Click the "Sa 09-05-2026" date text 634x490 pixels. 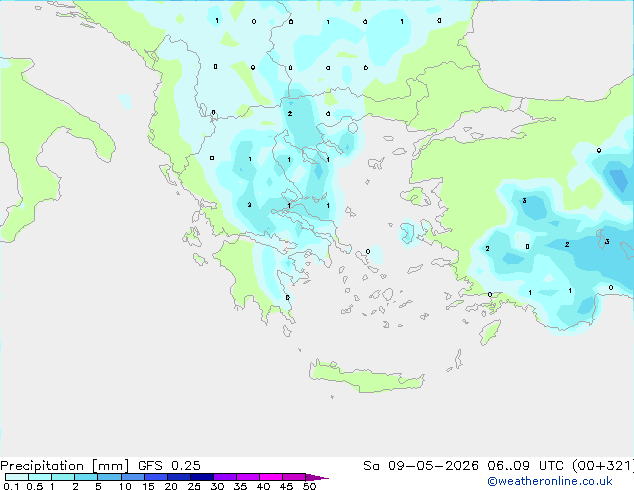coord(421,466)
